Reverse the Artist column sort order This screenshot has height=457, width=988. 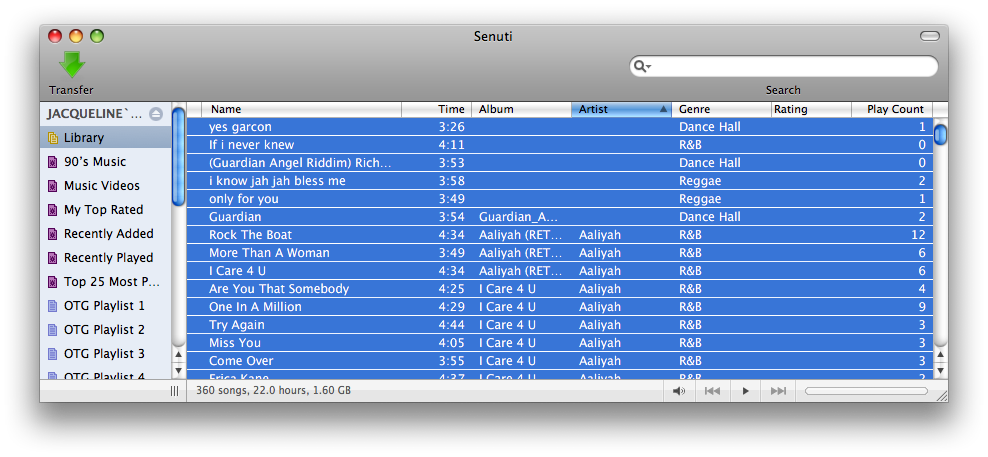coord(622,109)
